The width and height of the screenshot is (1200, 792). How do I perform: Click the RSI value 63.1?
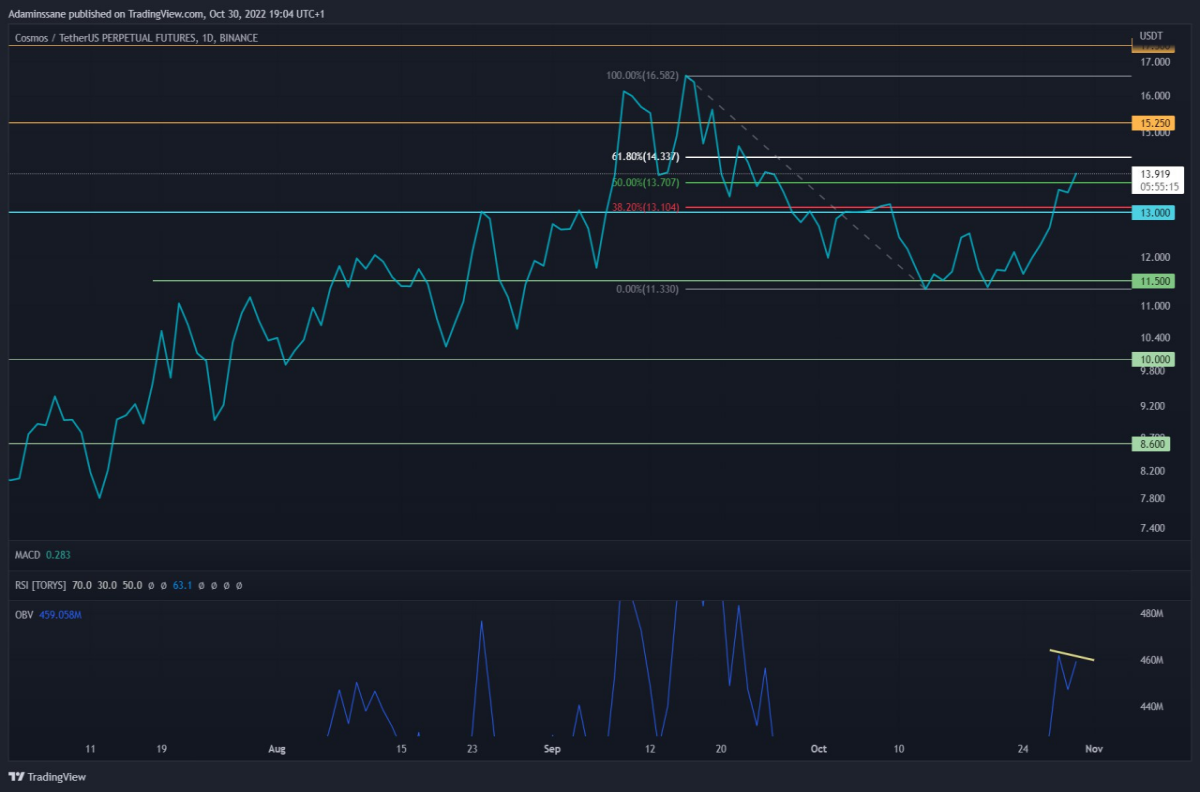181,585
